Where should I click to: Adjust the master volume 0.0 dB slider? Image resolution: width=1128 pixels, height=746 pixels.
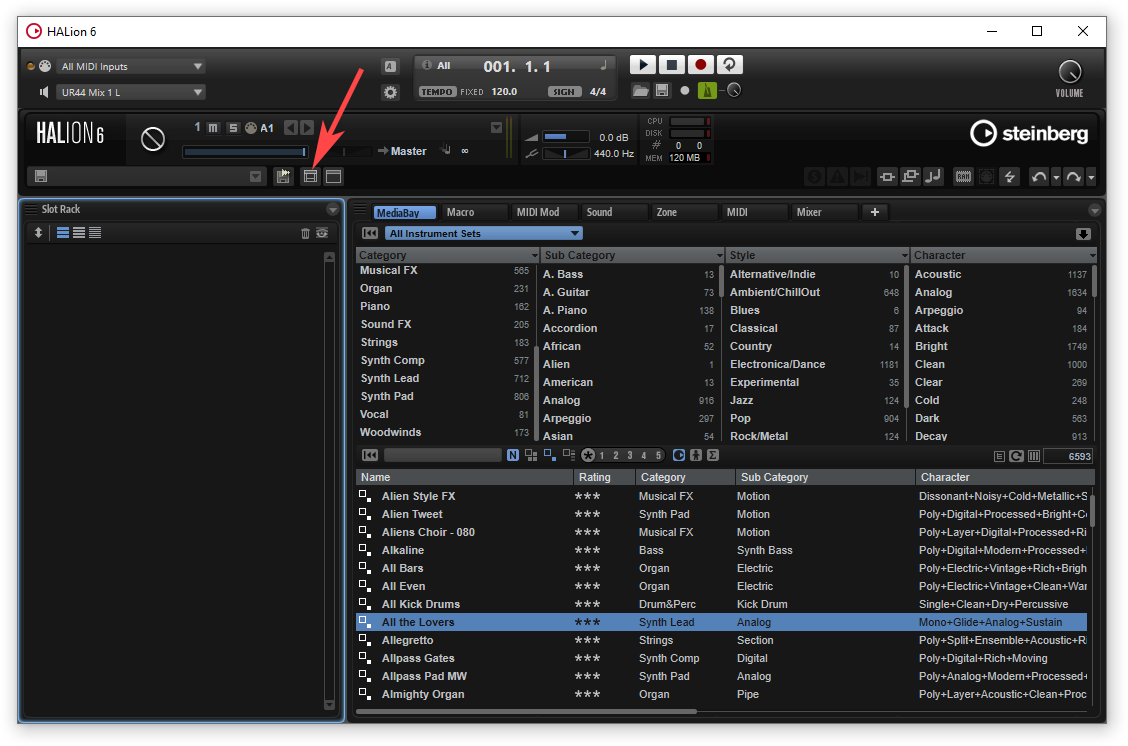(x=565, y=137)
